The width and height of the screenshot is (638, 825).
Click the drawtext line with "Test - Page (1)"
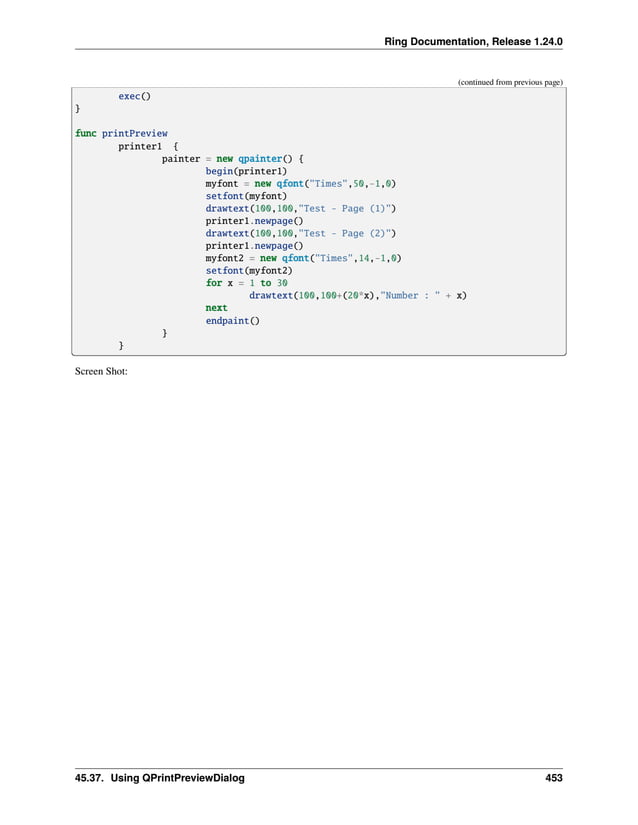pos(301,208)
